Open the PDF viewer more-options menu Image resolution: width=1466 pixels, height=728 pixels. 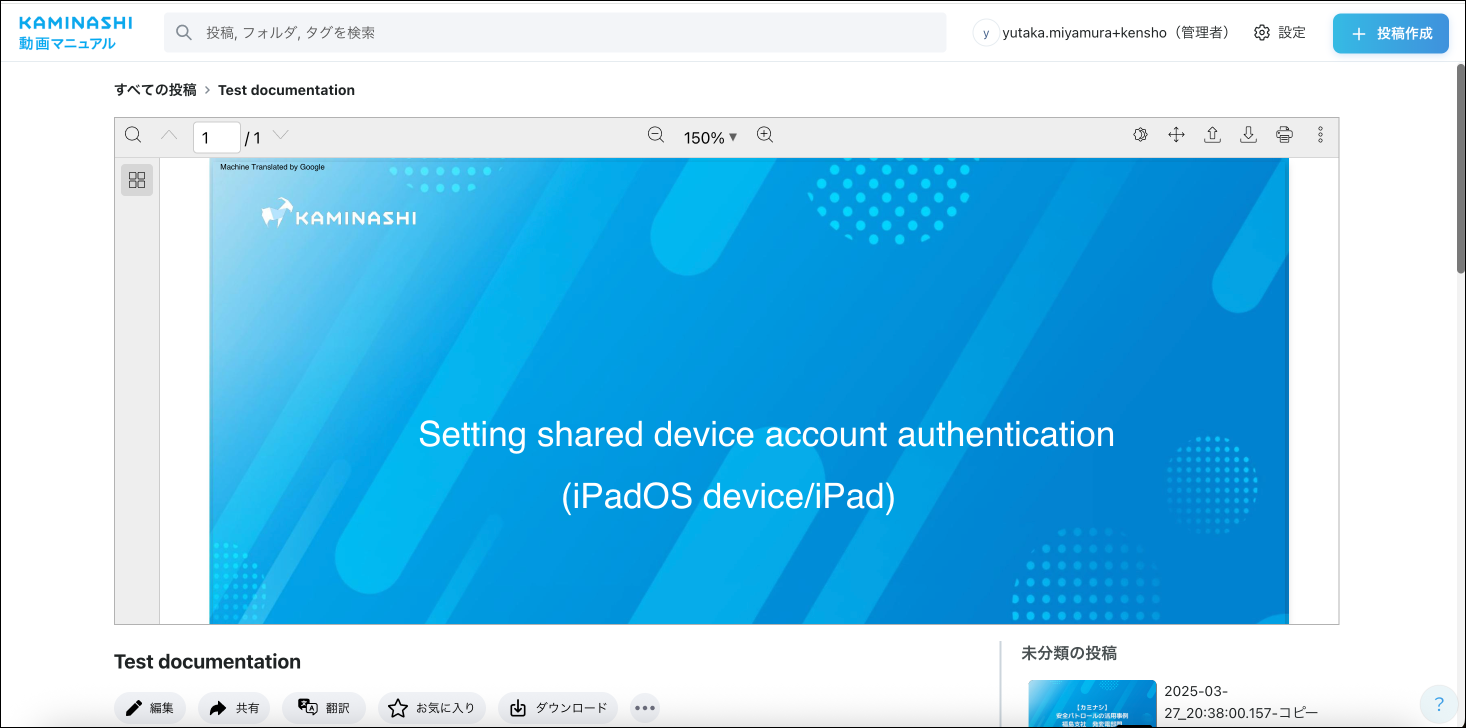tap(1321, 135)
